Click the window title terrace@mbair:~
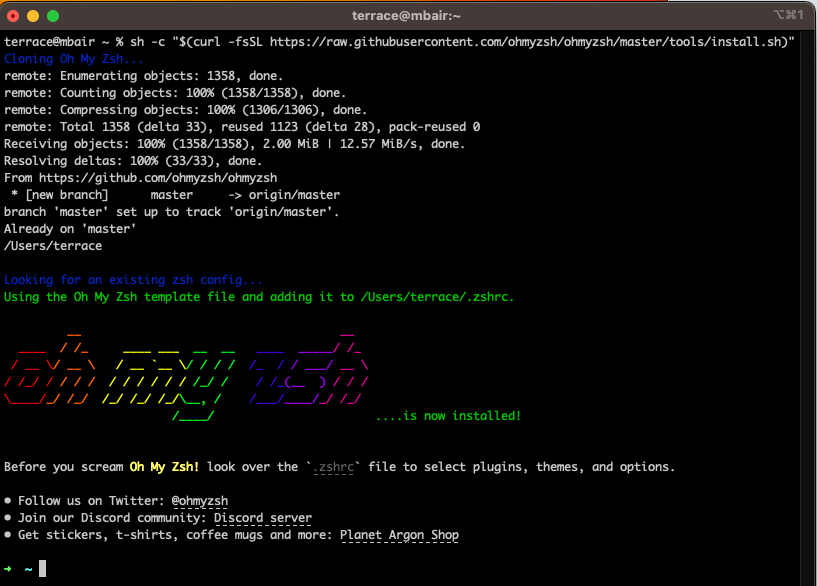 [x=406, y=16]
